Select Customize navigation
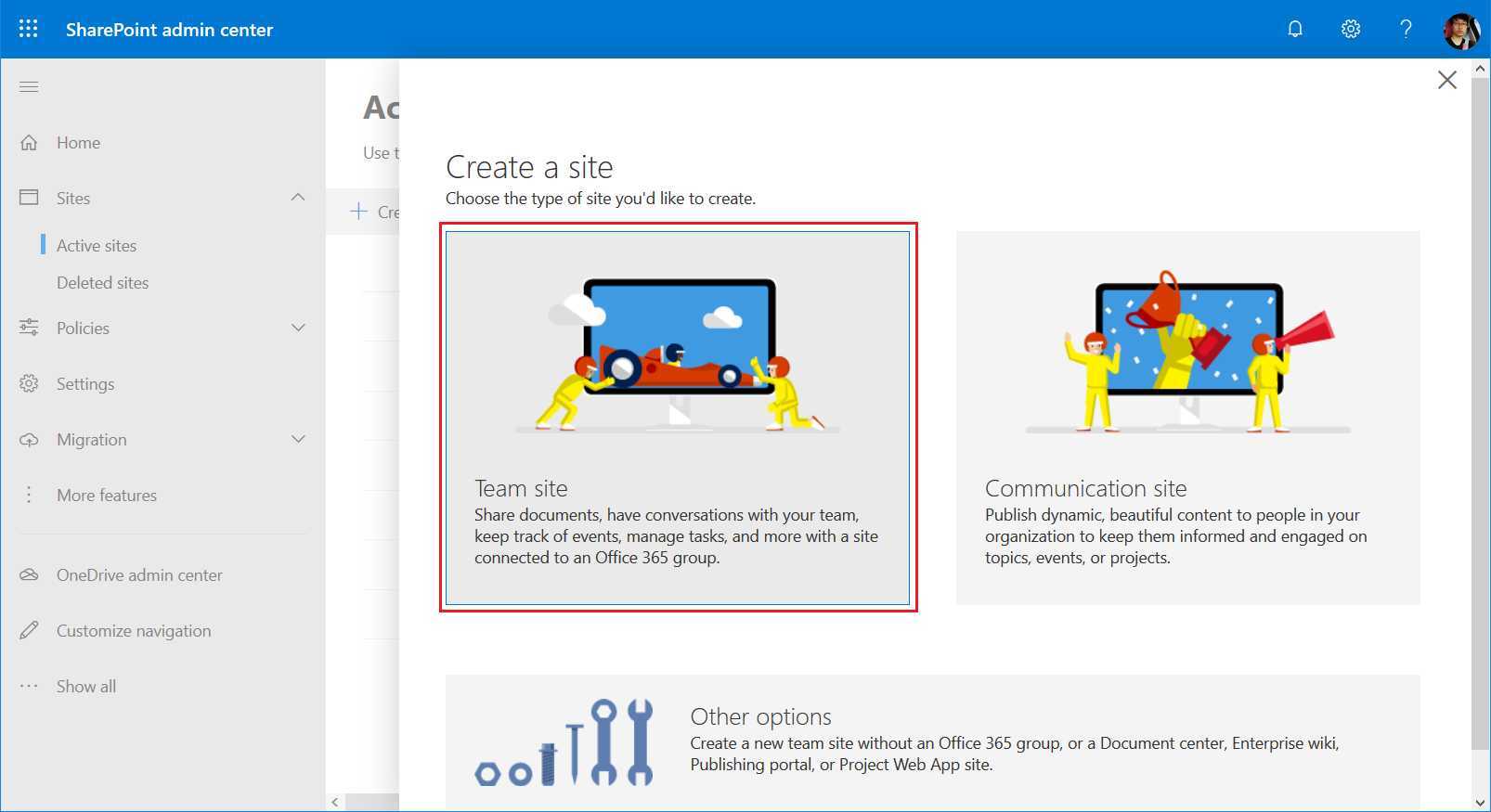Viewport: 1491px width, 812px height. (134, 631)
